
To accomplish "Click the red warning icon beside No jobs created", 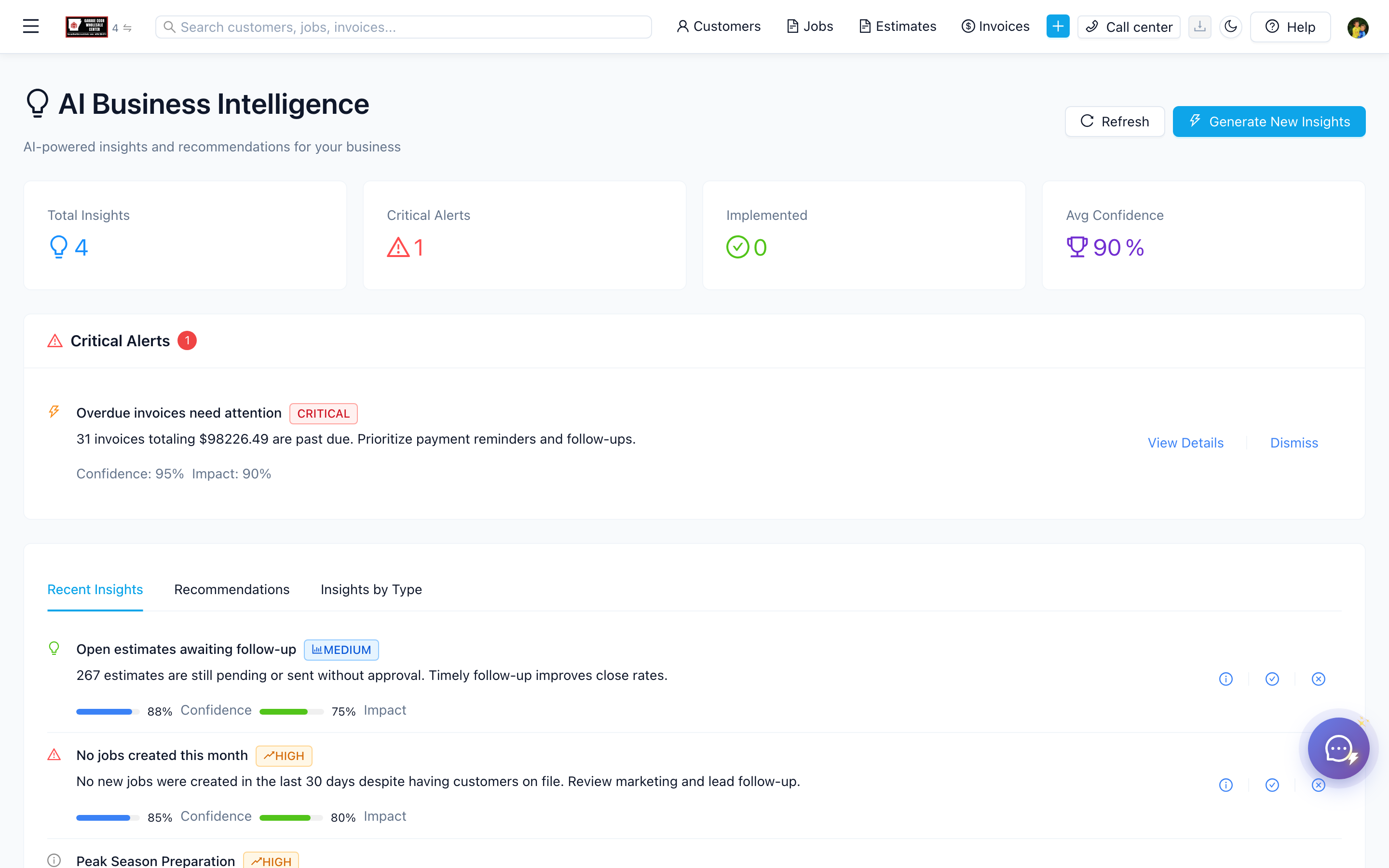I will 54,754.
